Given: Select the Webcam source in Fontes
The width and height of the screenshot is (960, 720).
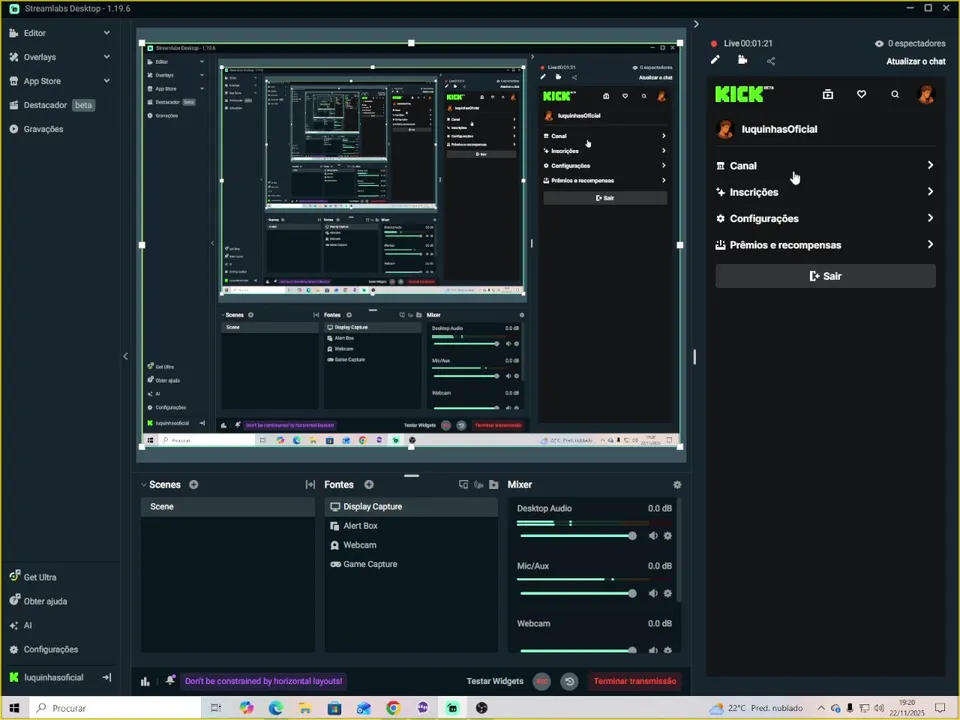Looking at the screenshot, I should pyautogui.click(x=411, y=545).
